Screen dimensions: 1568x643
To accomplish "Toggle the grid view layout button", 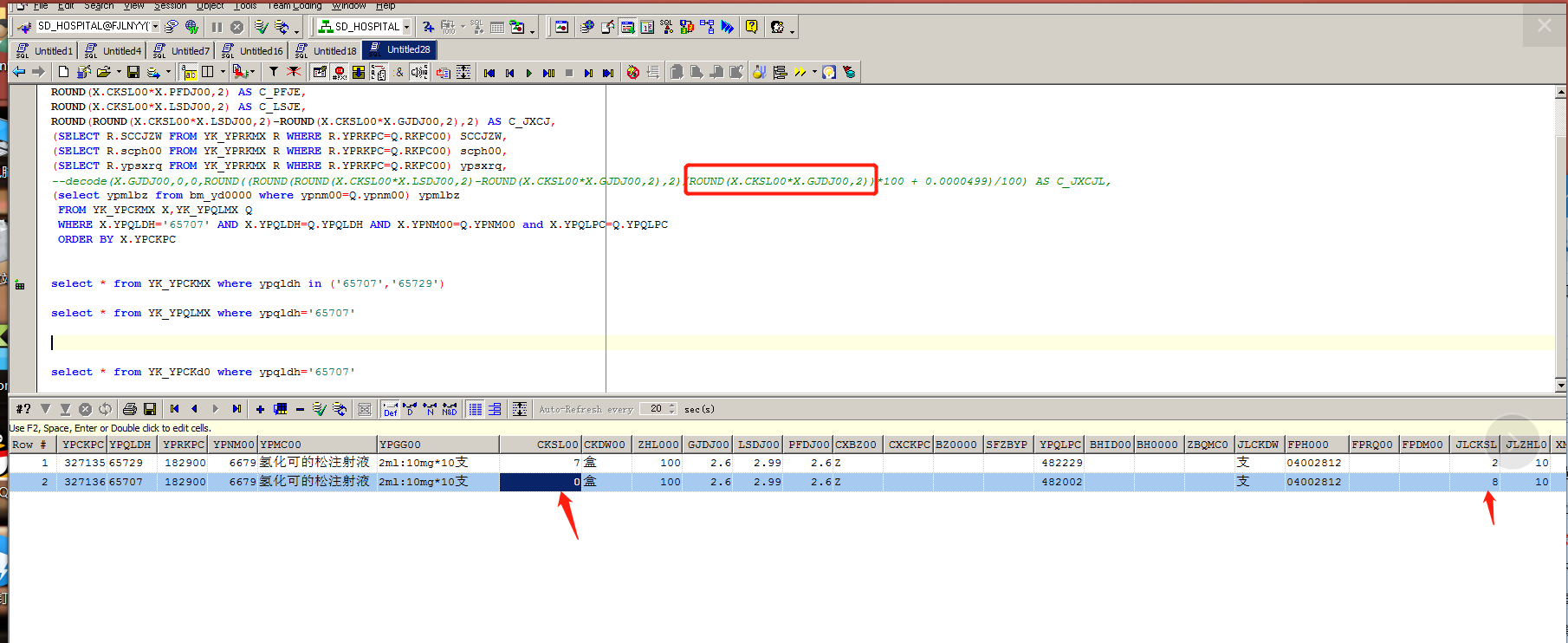I will (475, 409).
